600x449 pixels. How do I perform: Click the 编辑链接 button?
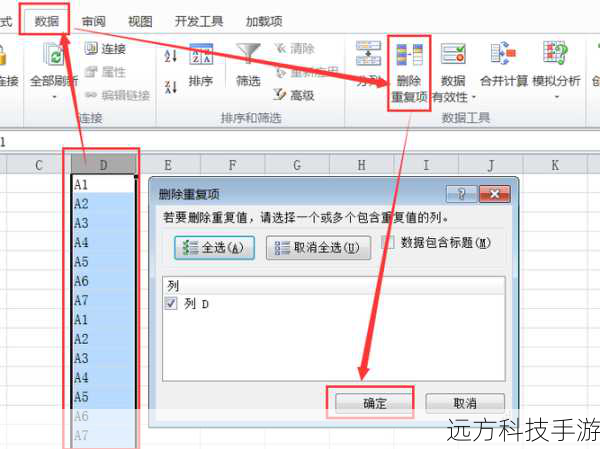pyautogui.click(x=117, y=95)
